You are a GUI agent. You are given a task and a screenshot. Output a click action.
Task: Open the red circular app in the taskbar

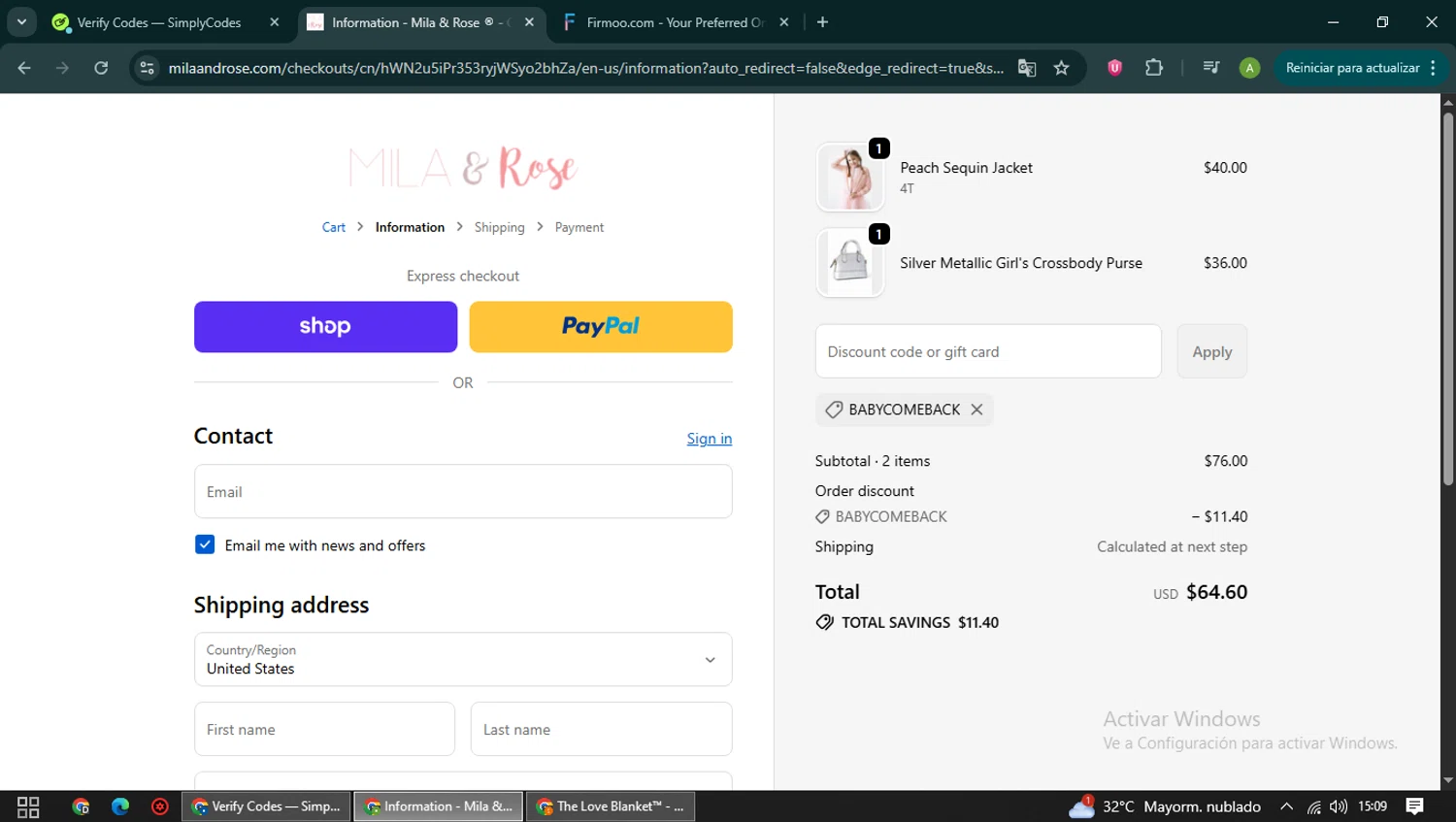[x=160, y=806]
